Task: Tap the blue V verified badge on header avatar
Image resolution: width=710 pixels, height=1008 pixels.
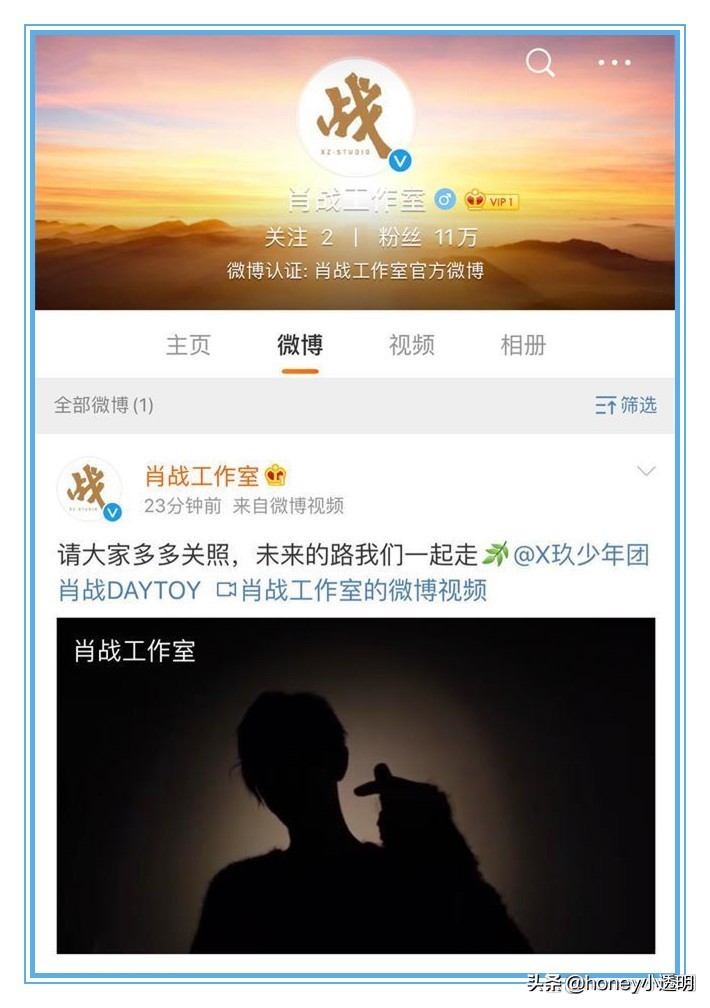Action: (x=400, y=161)
